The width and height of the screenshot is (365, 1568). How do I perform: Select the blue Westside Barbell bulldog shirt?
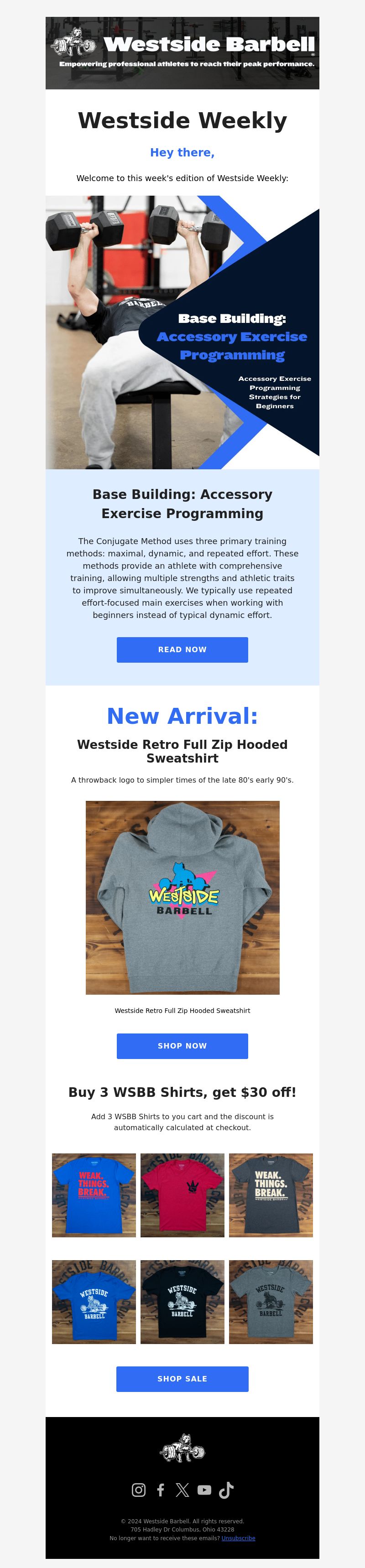94,1302
